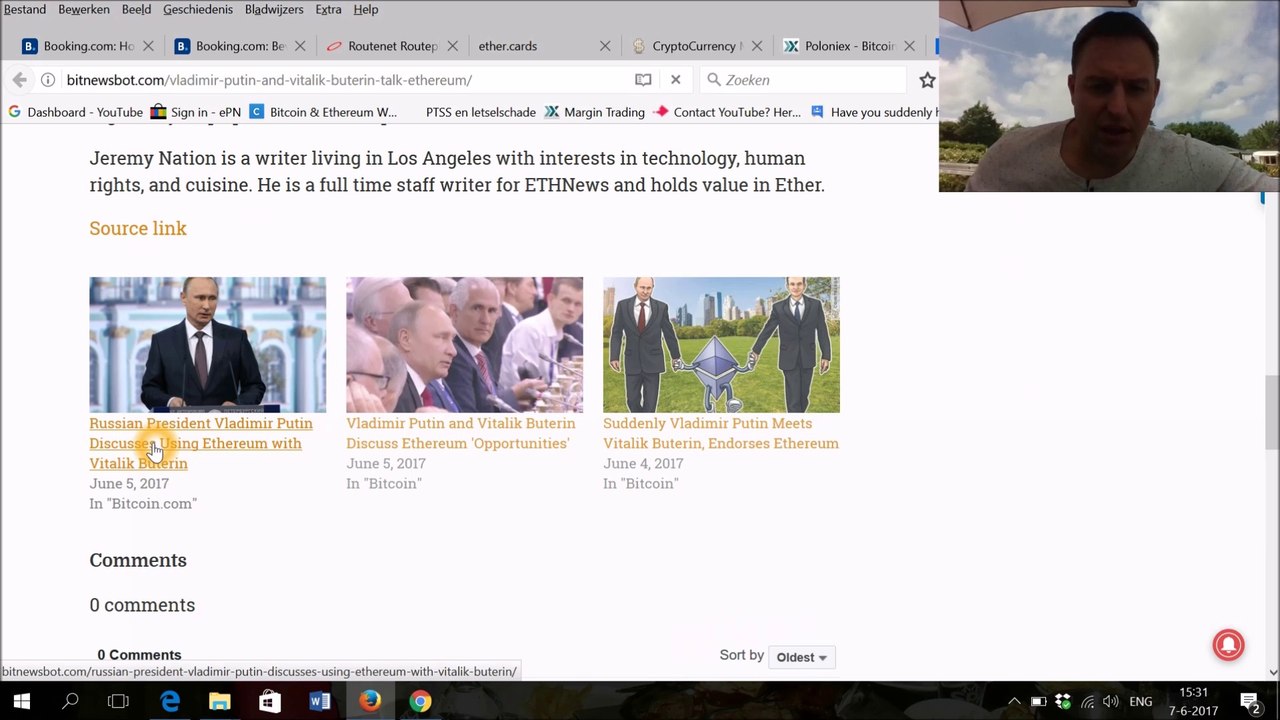Open the Source link
This screenshot has height=720, width=1280.
pos(138,228)
